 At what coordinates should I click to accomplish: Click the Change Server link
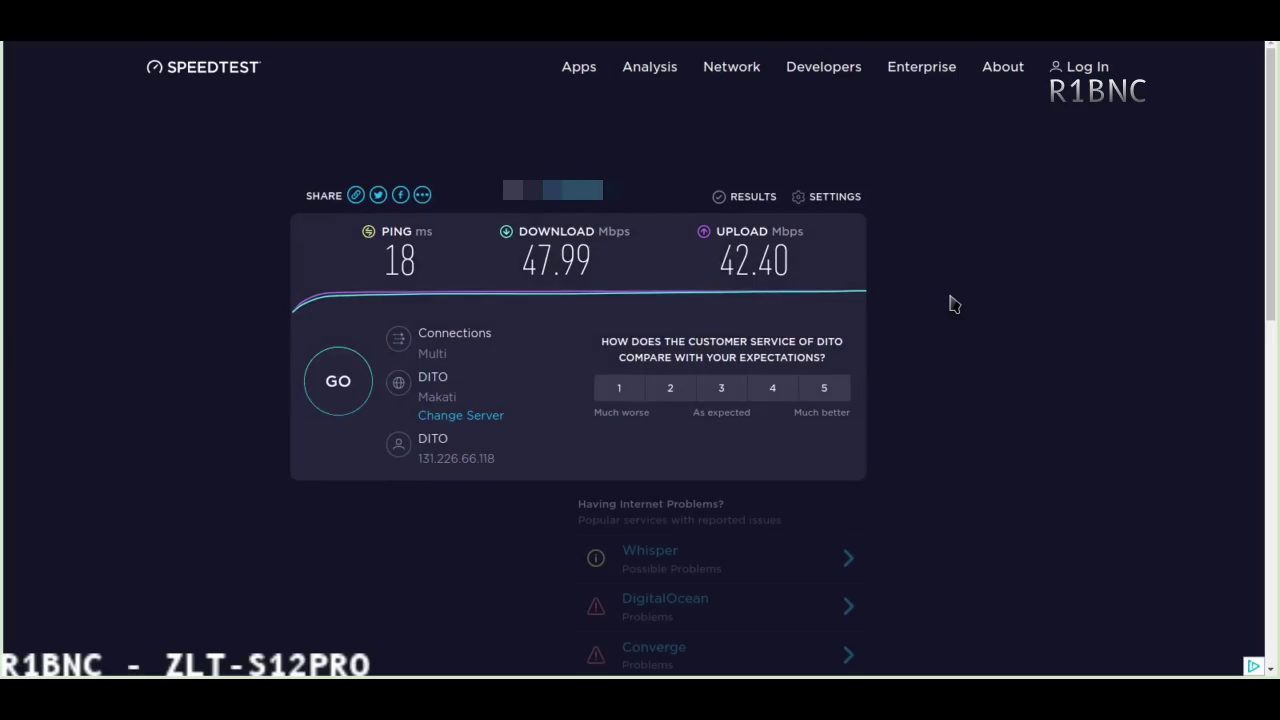click(x=461, y=415)
